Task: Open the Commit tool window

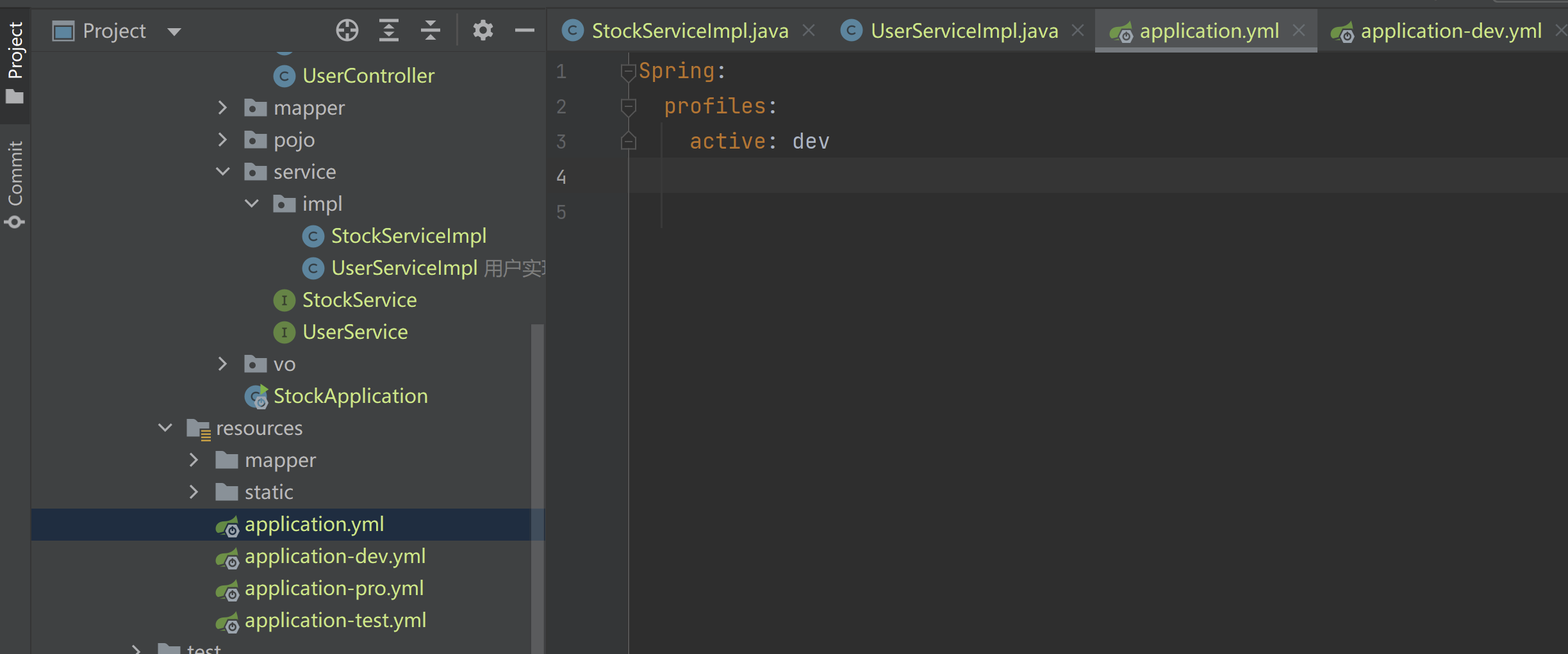Action: [x=15, y=183]
